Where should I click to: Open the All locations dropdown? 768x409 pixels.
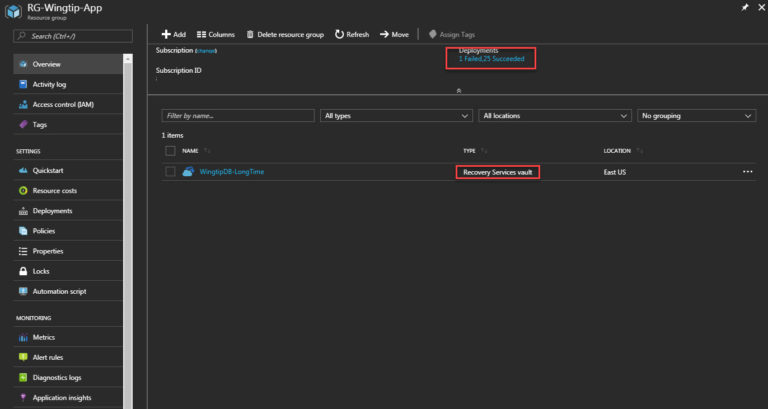pyautogui.click(x=554, y=116)
